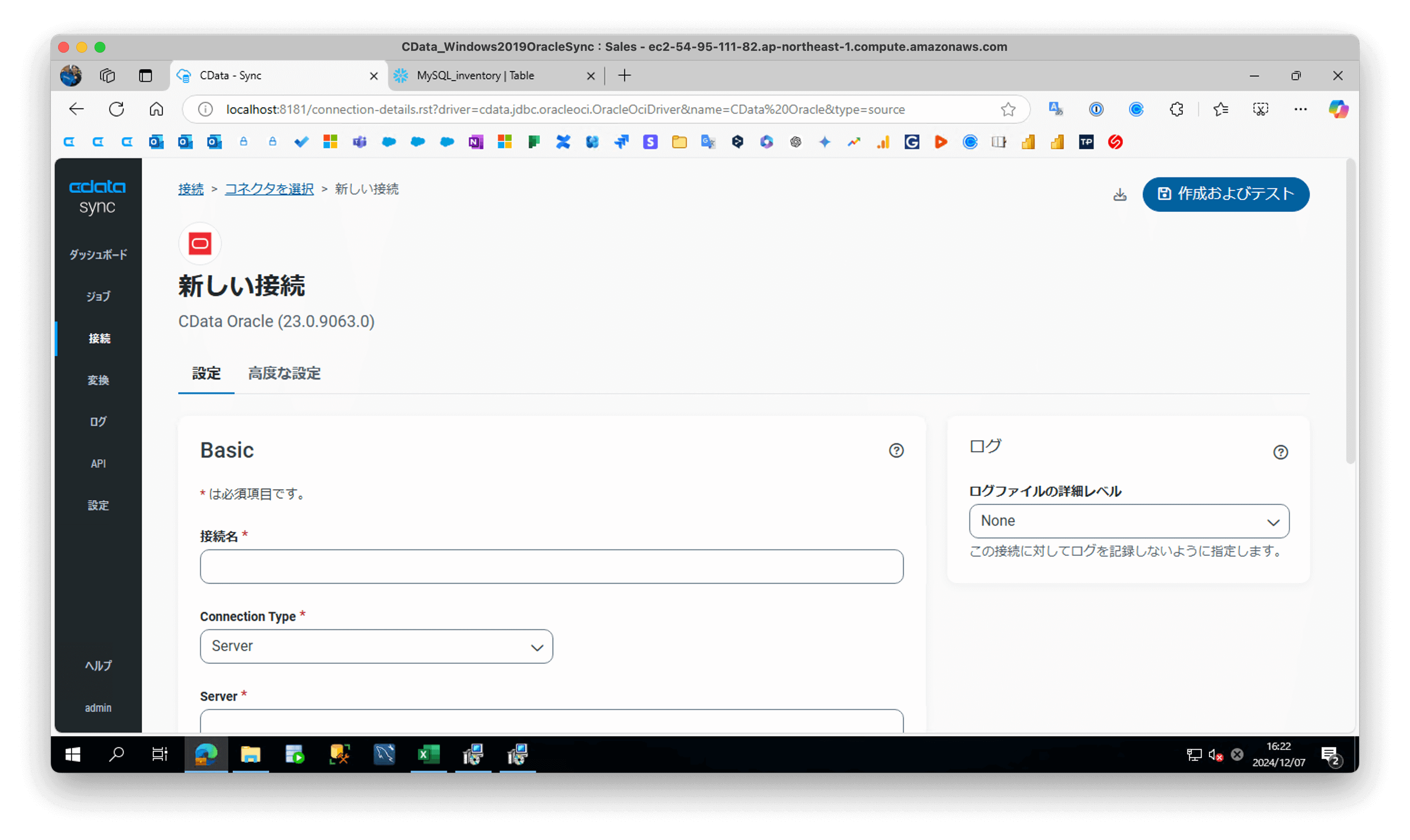Switch to the 高度な設定 tab
The image size is (1410, 840).
pyautogui.click(x=284, y=374)
